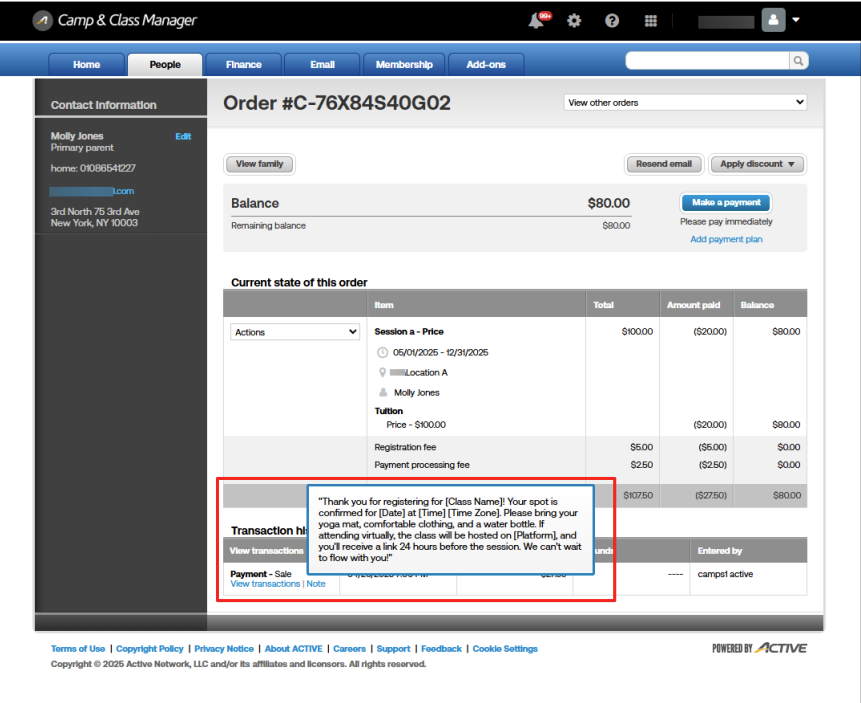Expand the account menu arrow
The image size is (861, 703).
click(796, 20)
